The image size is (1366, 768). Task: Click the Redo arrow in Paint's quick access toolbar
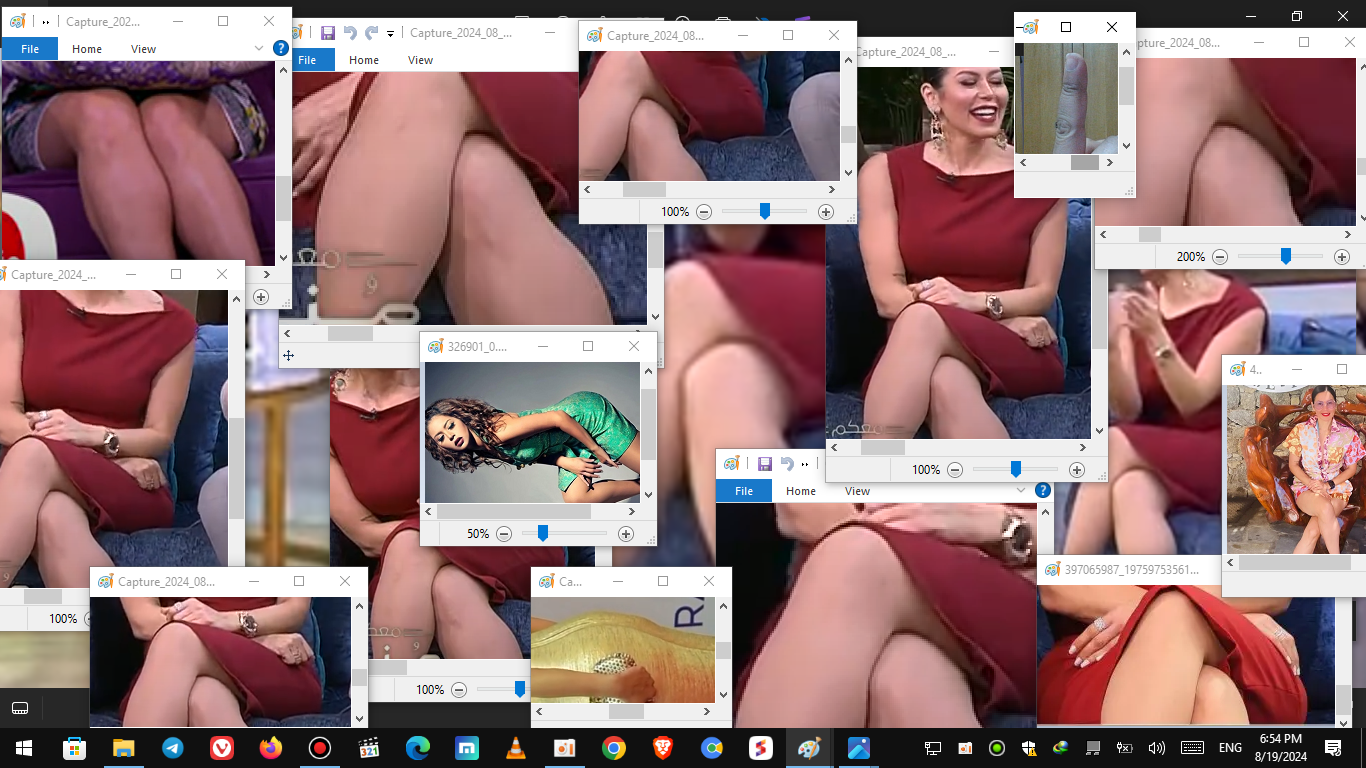(371, 33)
